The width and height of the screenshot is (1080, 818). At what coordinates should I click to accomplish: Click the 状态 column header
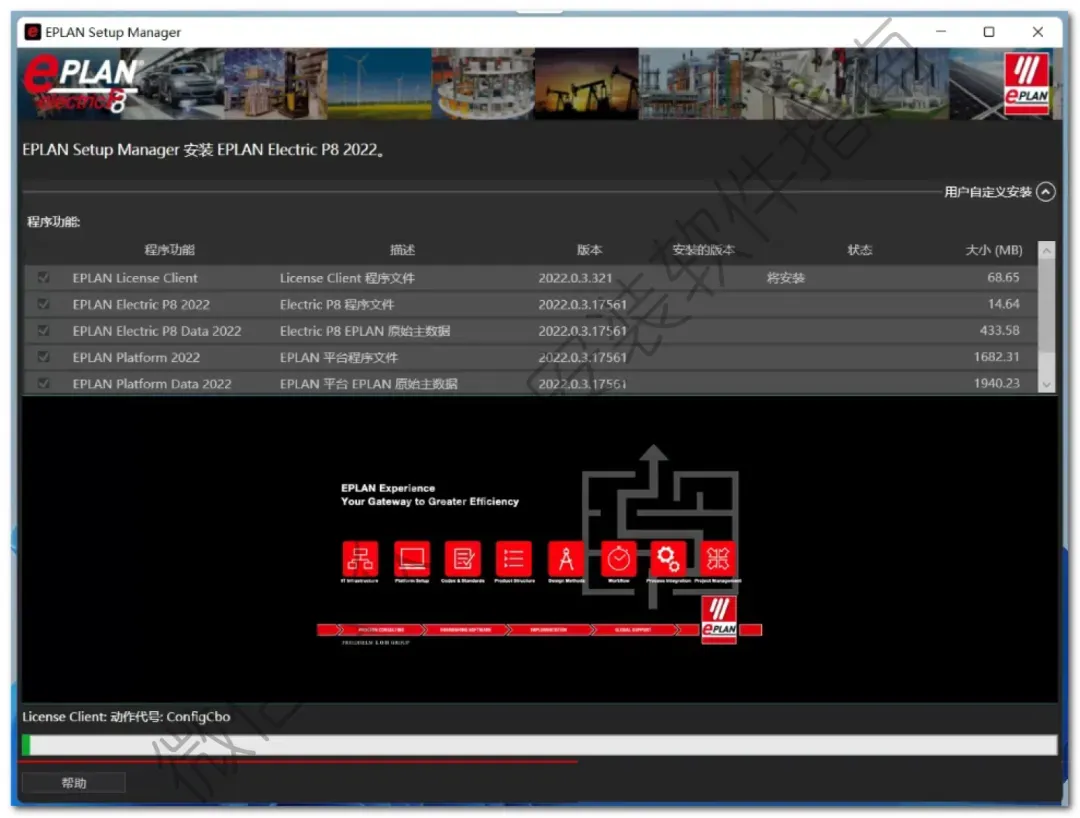click(x=860, y=249)
